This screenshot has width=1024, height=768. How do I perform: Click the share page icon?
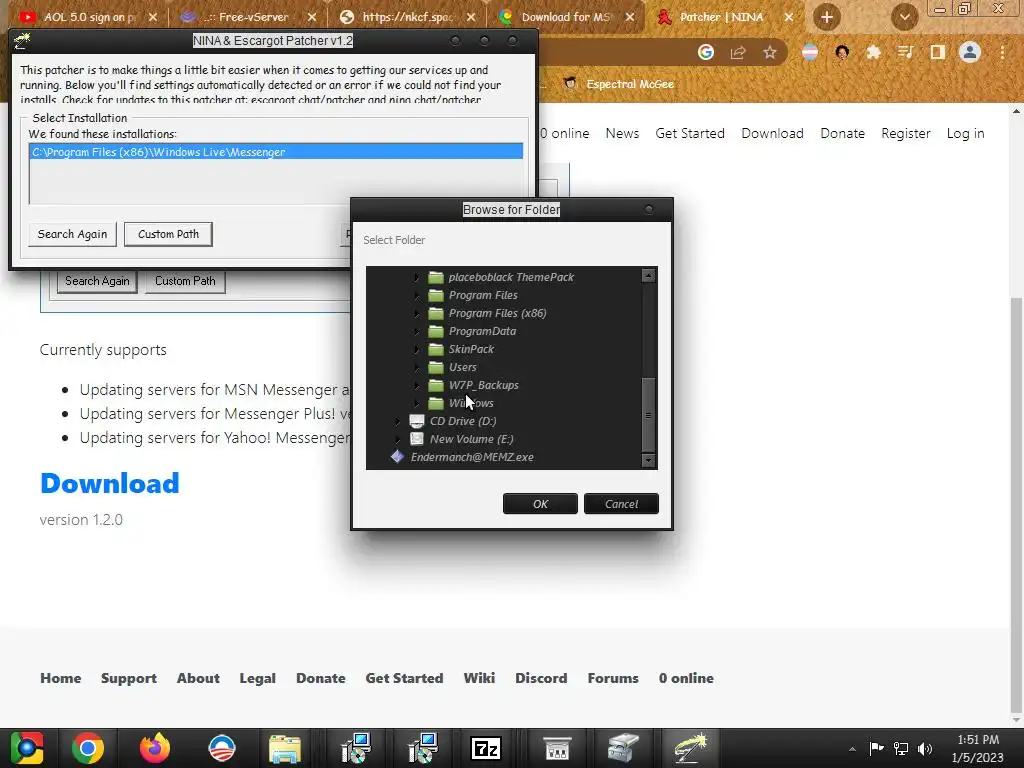click(x=738, y=52)
